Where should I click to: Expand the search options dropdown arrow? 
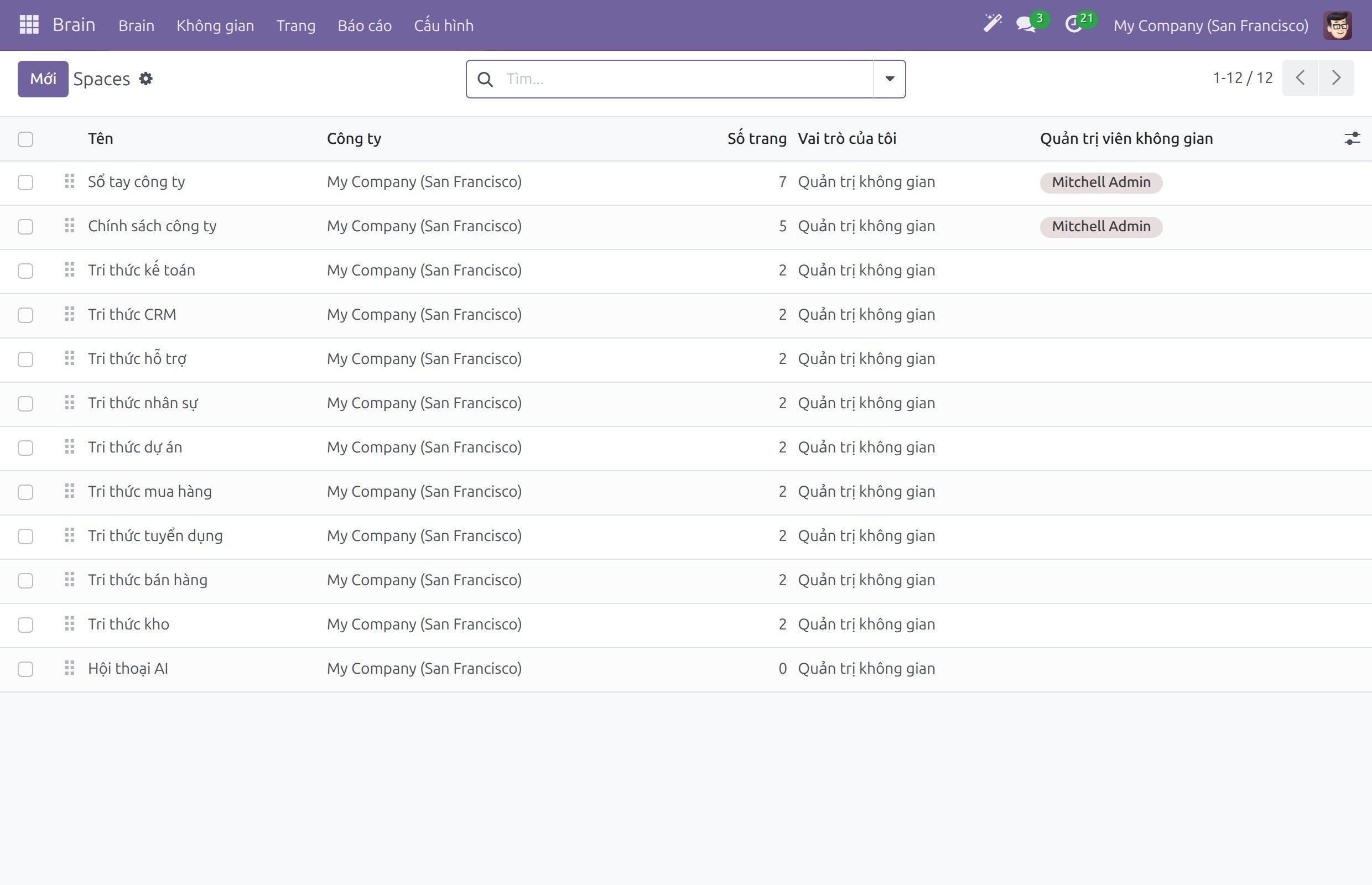pyautogui.click(x=889, y=79)
